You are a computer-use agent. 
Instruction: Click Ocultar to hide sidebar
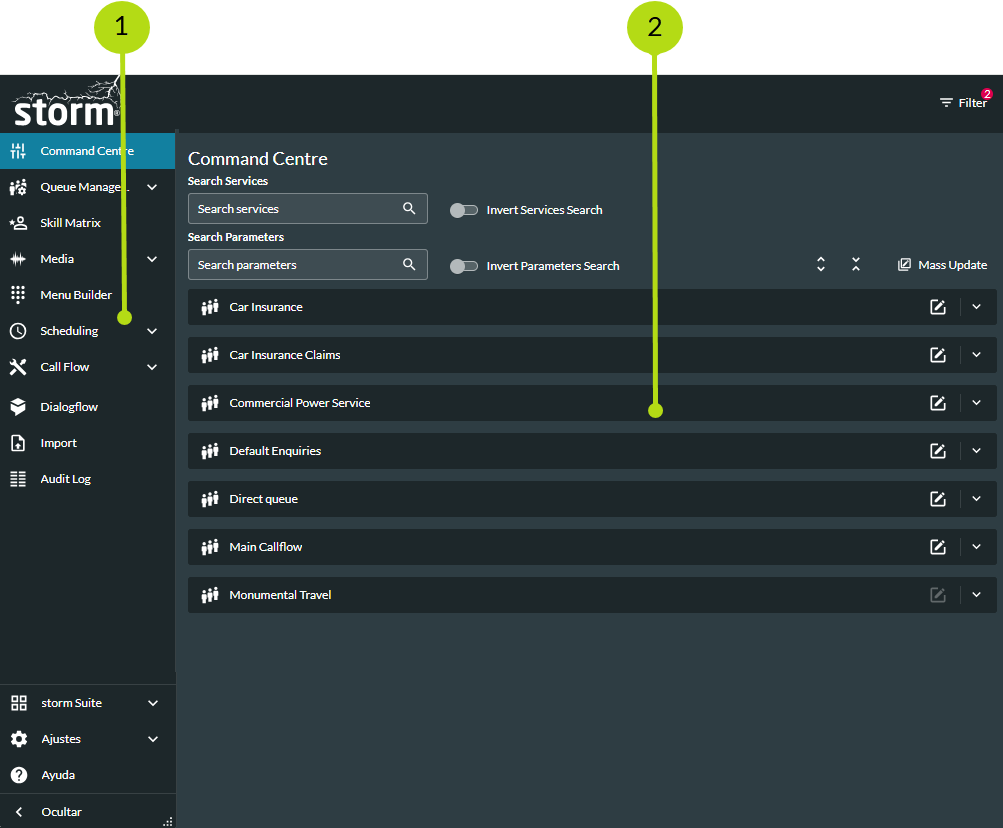click(x=88, y=811)
